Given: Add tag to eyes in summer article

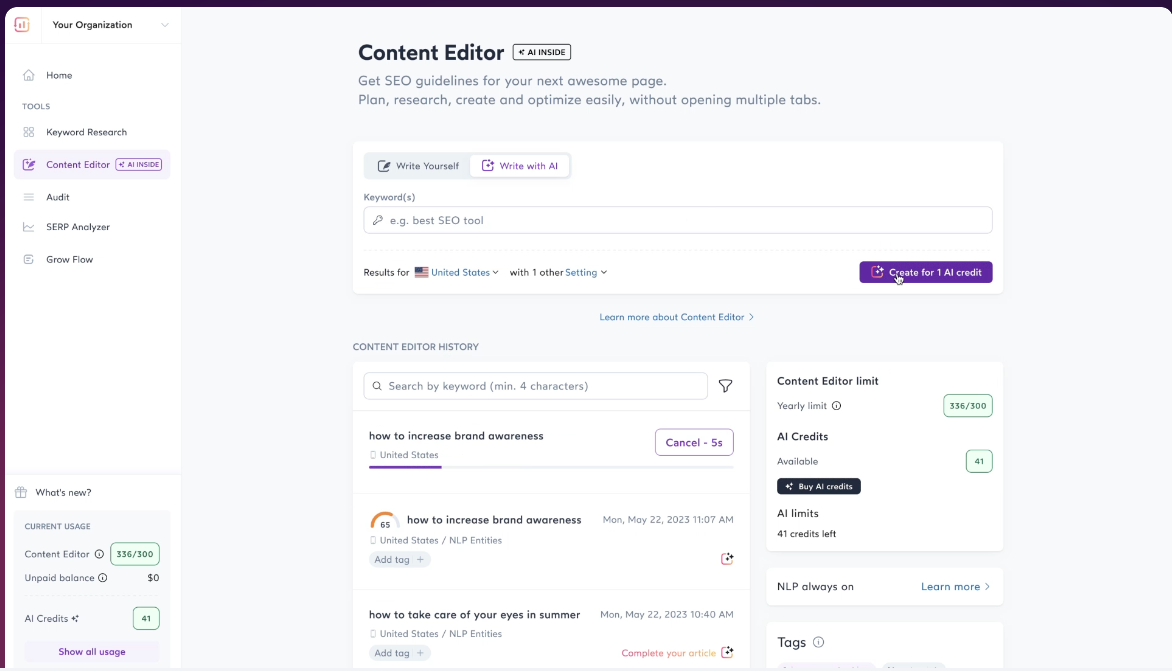Looking at the screenshot, I should pos(399,653).
